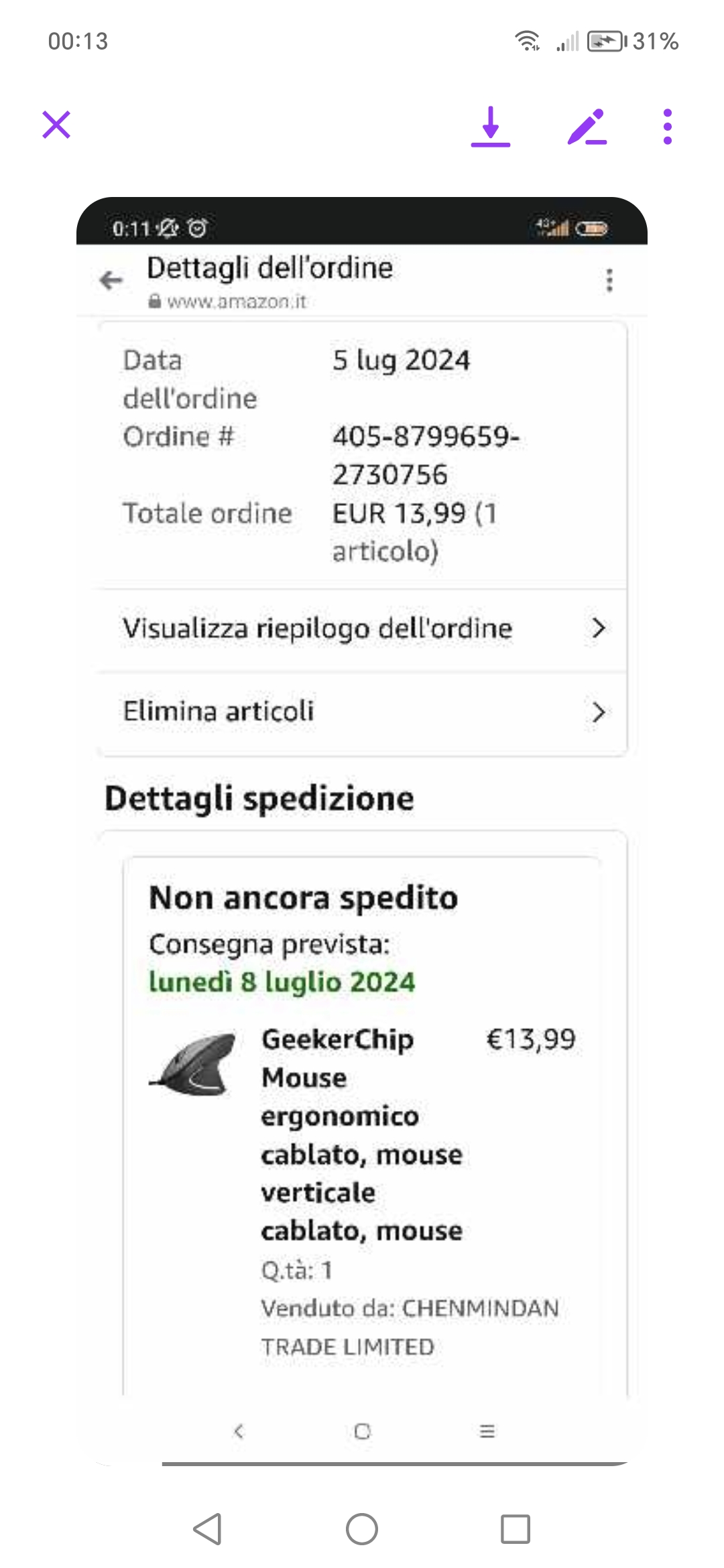
Task: Tap the inner screenshot's home button
Action: [363, 1431]
